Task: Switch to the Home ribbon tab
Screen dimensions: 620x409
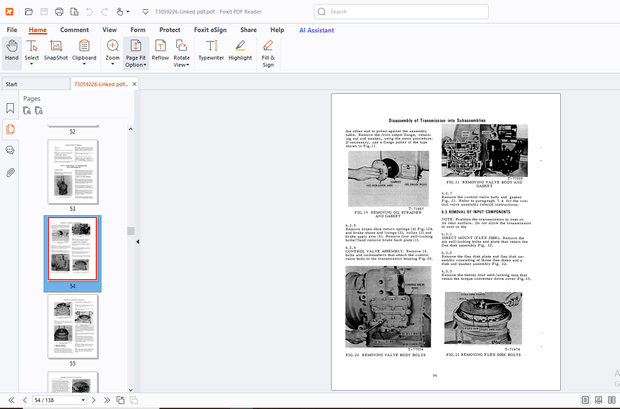Action: 38,30
